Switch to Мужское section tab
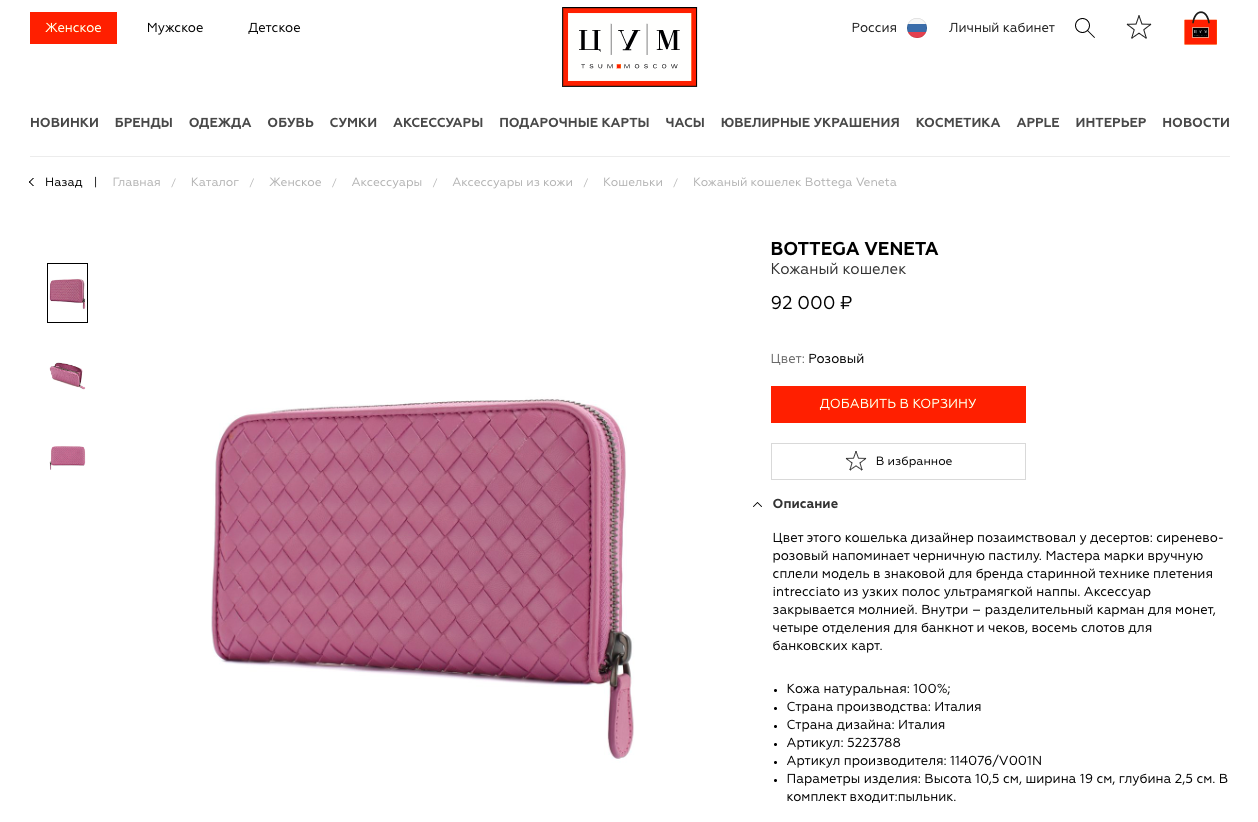The image size is (1258, 822). click(175, 28)
